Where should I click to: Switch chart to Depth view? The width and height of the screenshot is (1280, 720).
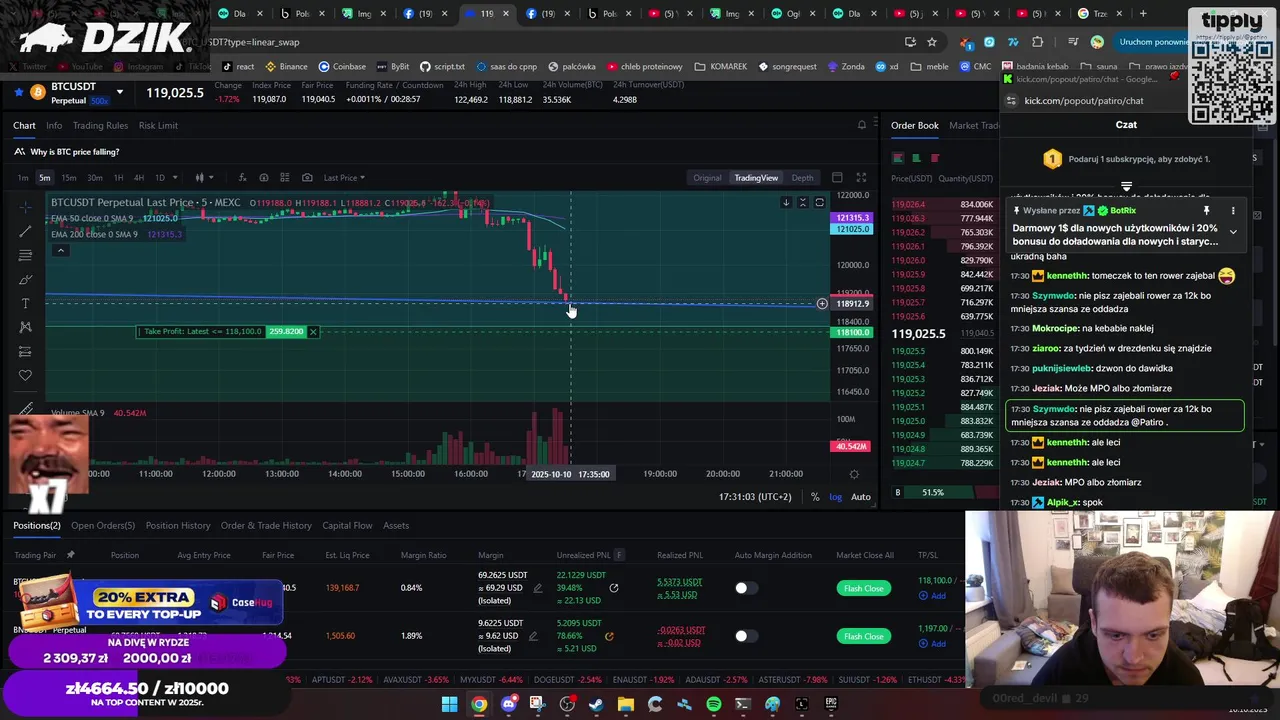click(802, 178)
